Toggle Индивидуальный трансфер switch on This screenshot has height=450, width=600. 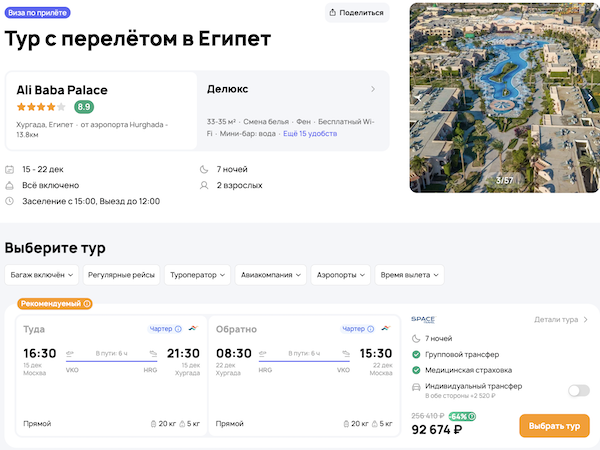578,390
